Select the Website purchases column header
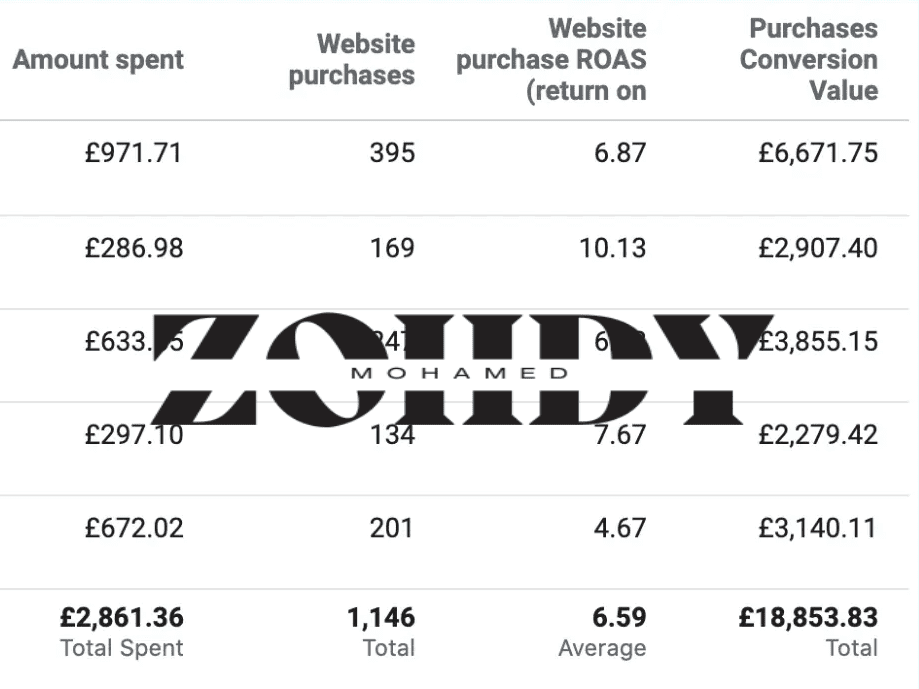919x689 pixels. [x=352, y=60]
